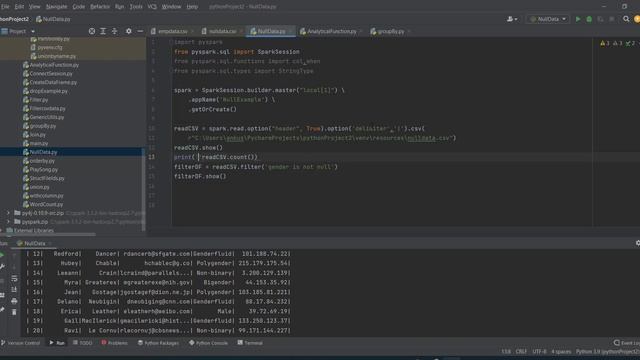Open the File menu
The width and height of the screenshot is (640, 360).
[4, 7]
